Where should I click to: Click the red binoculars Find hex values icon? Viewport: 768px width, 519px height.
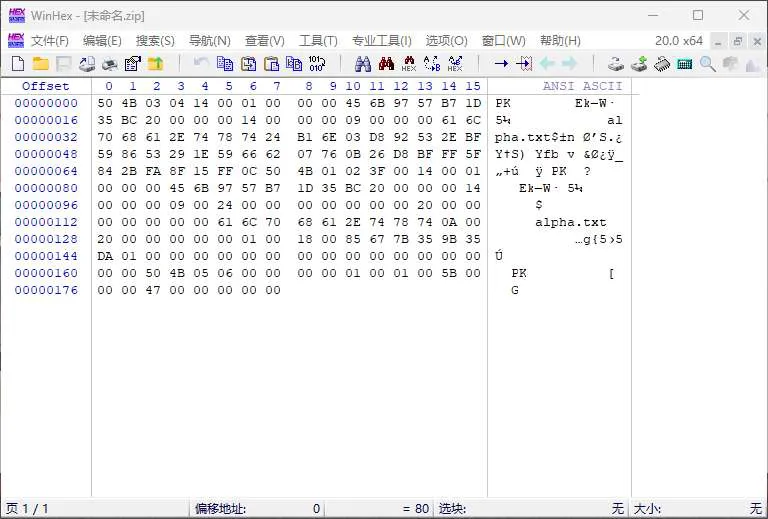pyautogui.click(x=386, y=64)
